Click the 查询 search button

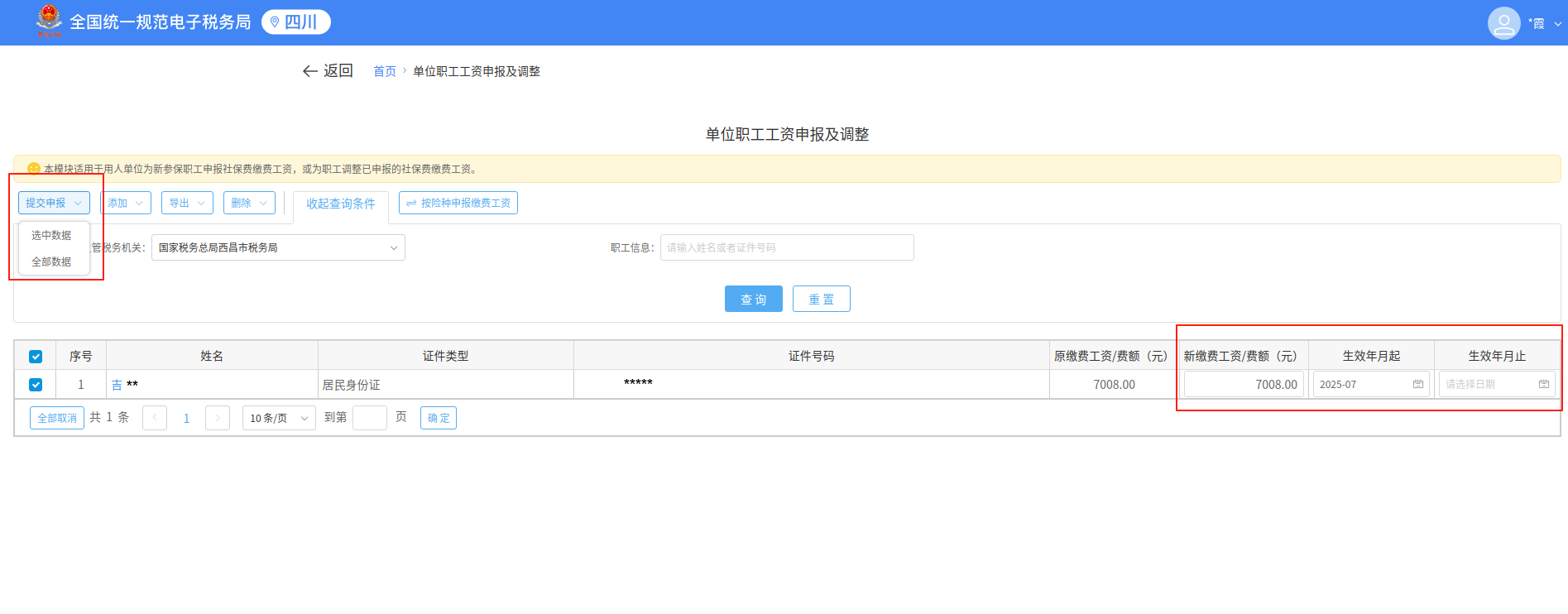tap(753, 299)
